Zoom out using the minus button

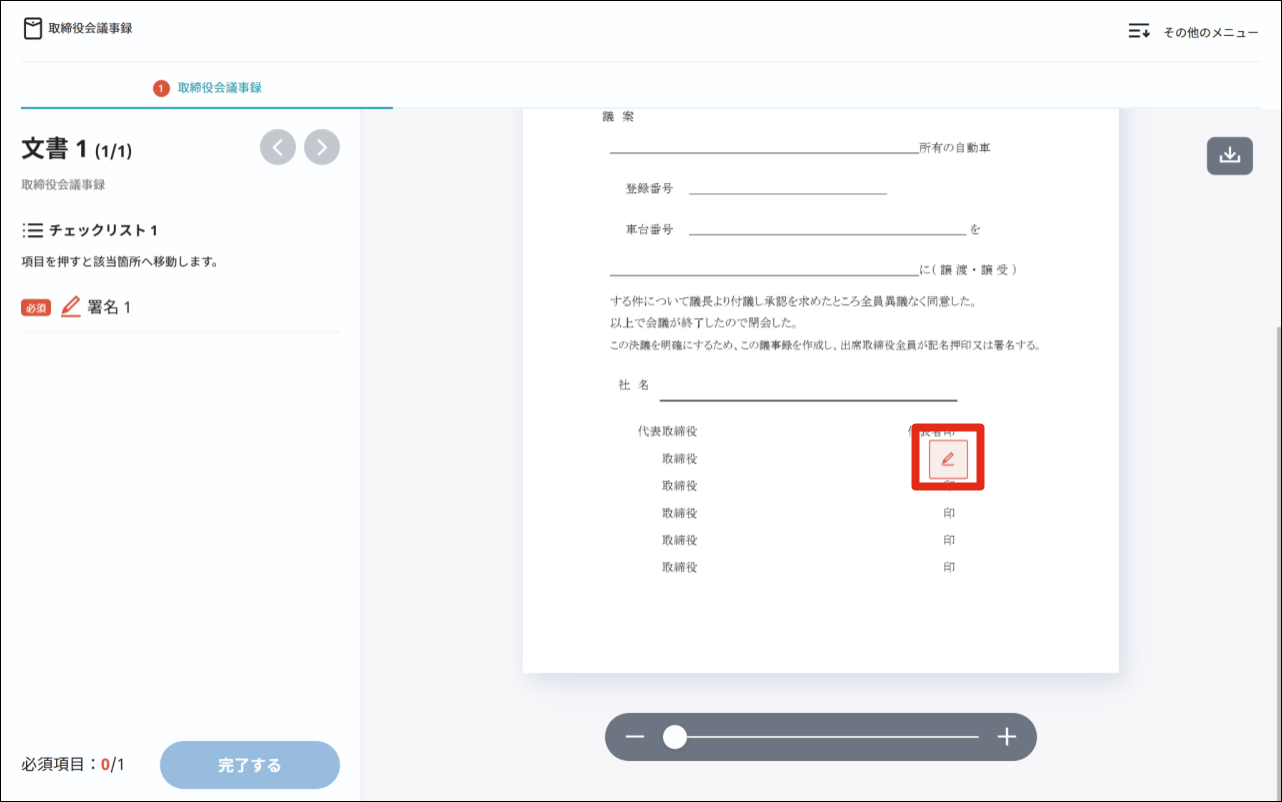635,738
